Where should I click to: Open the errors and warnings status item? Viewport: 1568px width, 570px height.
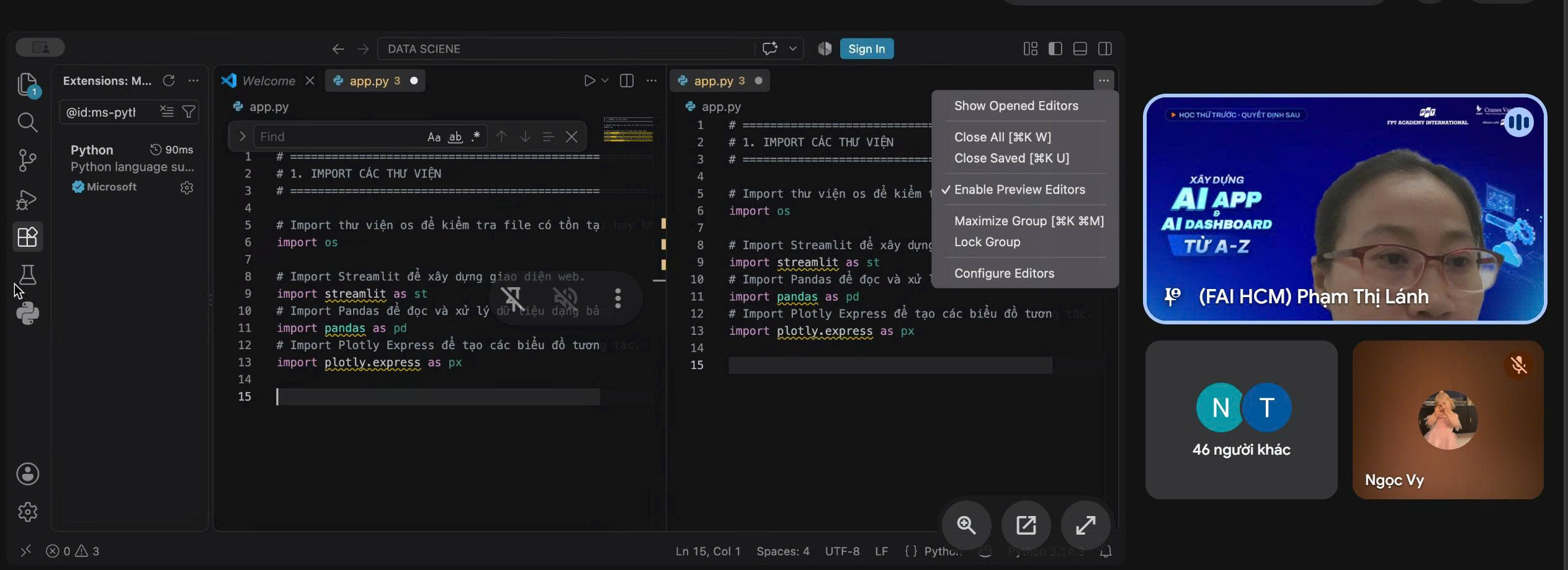click(73, 551)
